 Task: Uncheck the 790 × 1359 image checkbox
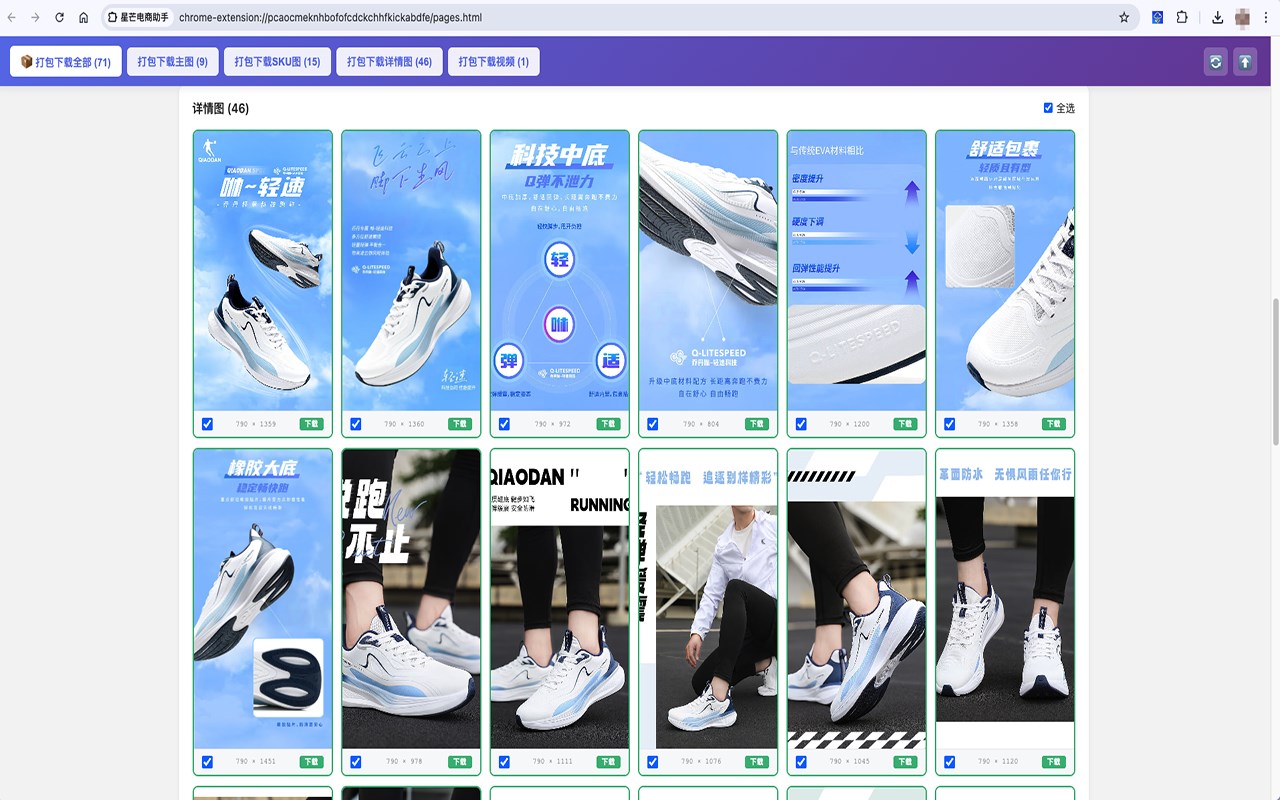[207, 424]
